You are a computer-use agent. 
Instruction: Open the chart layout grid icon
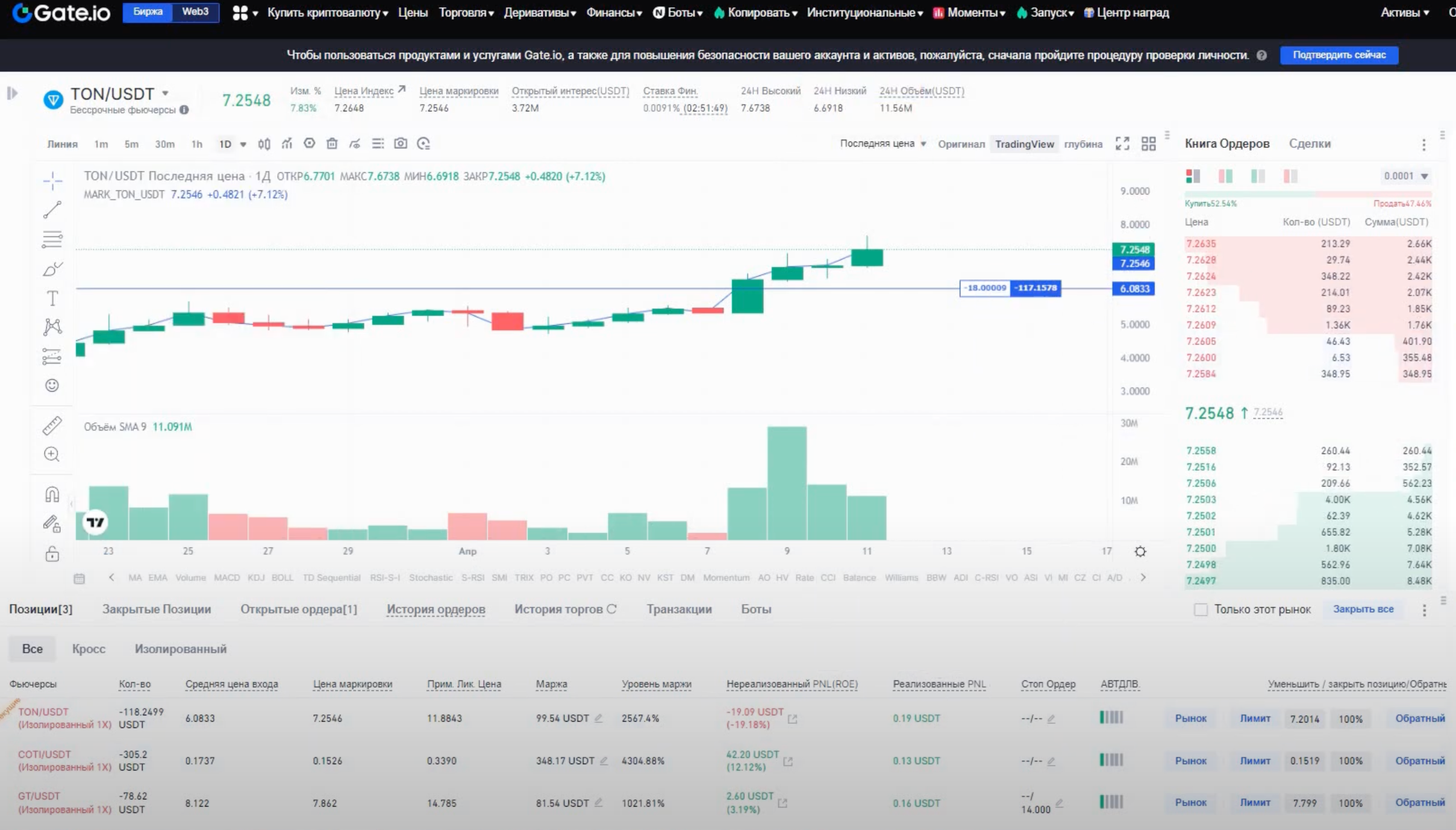pyautogui.click(x=1149, y=143)
